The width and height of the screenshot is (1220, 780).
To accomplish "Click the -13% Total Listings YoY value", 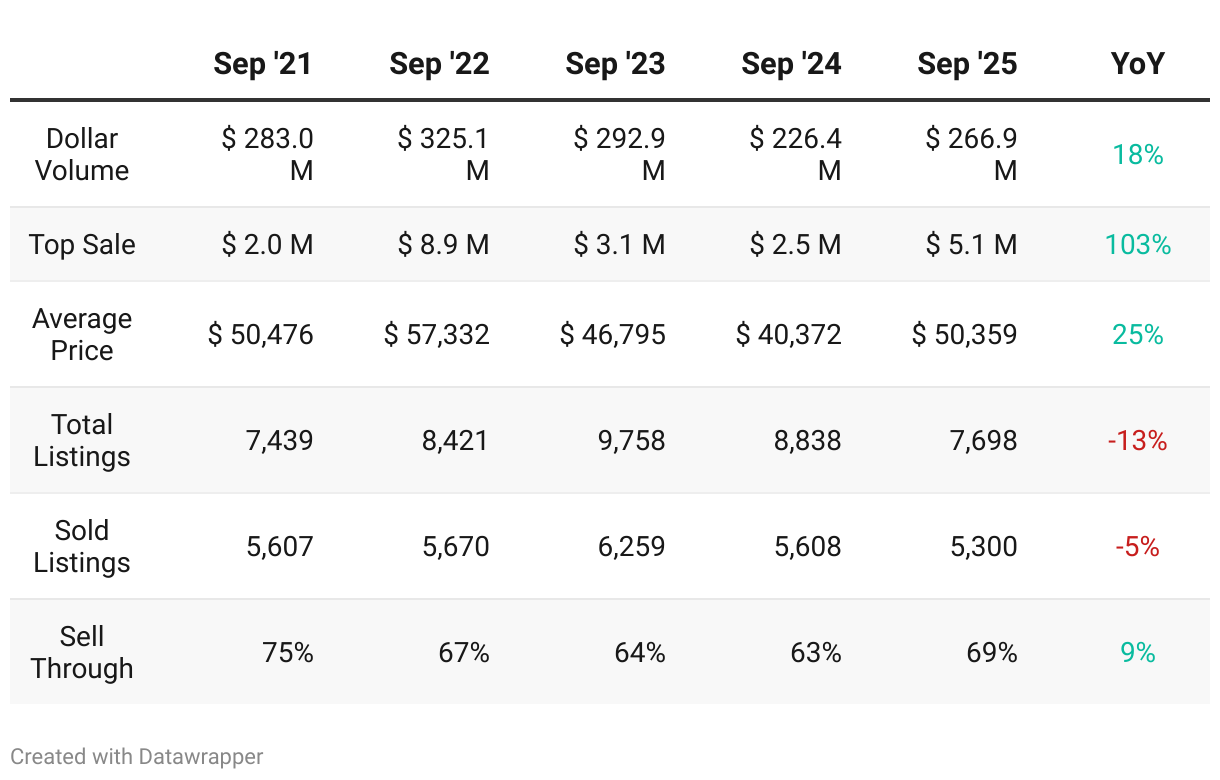I will pyautogui.click(x=1138, y=440).
